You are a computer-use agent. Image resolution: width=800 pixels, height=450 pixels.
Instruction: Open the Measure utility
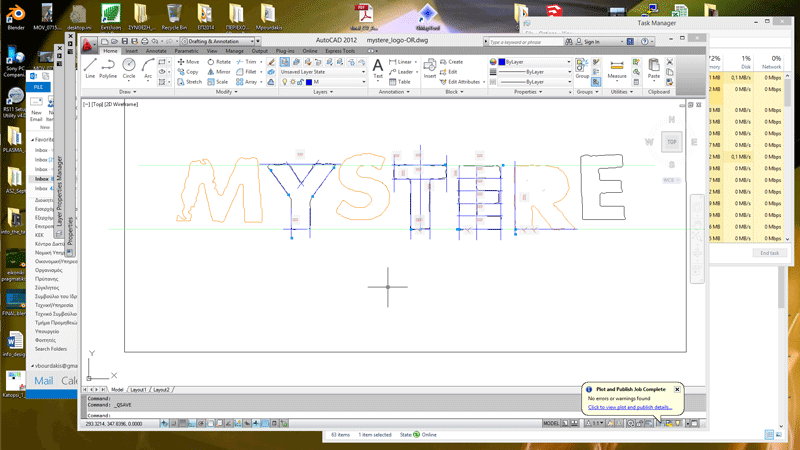tap(617, 67)
